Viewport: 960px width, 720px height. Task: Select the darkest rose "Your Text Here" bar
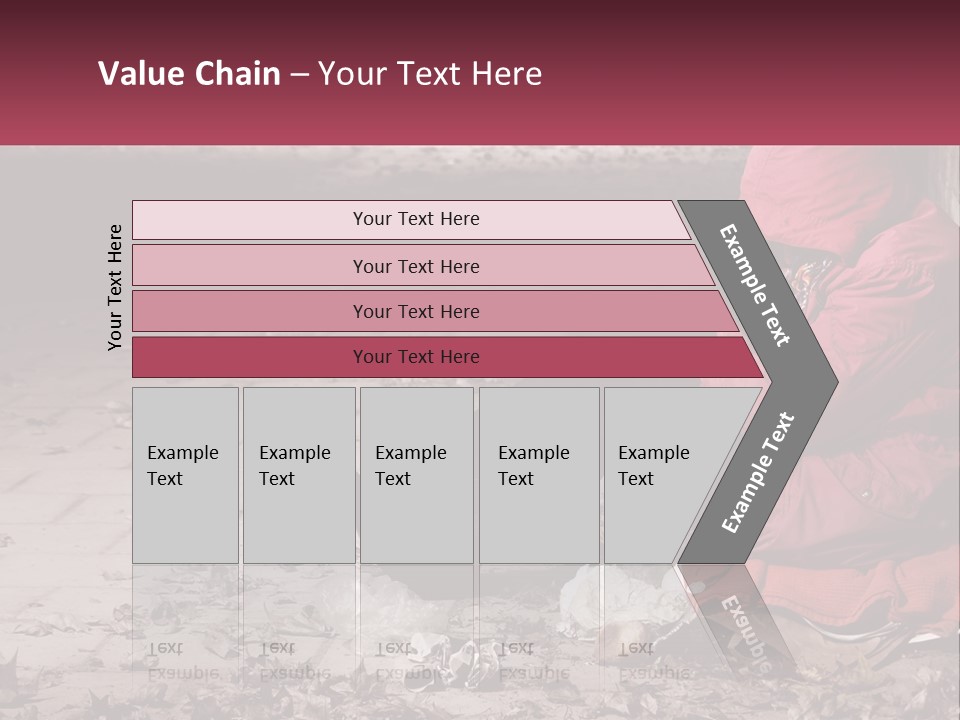pyautogui.click(x=416, y=357)
